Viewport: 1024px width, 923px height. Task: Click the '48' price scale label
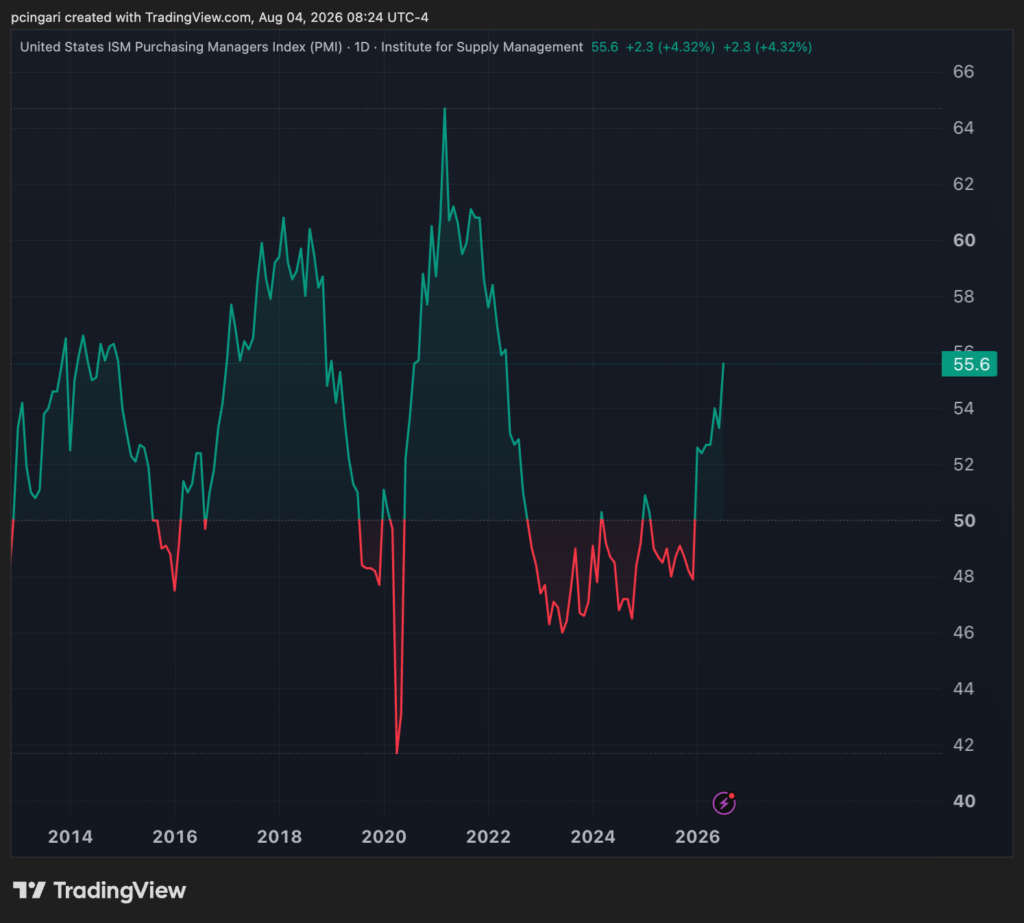point(964,576)
